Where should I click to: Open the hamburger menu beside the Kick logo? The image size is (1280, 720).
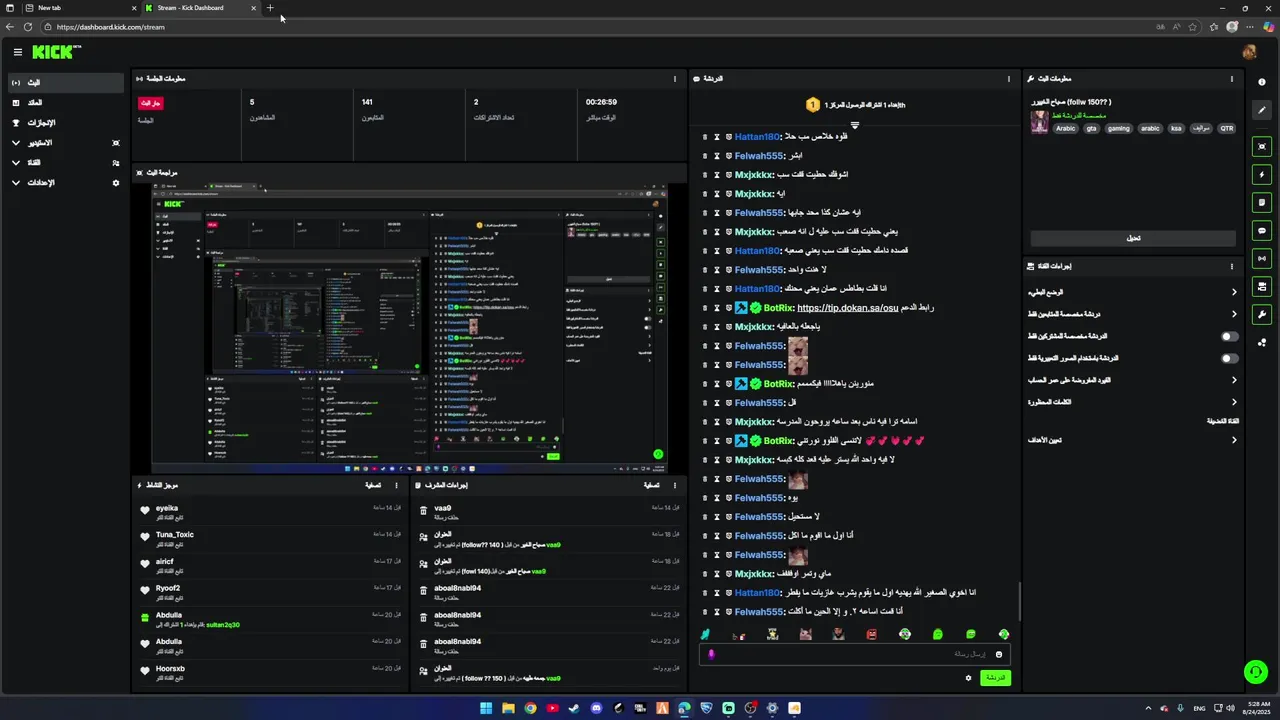(x=18, y=52)
